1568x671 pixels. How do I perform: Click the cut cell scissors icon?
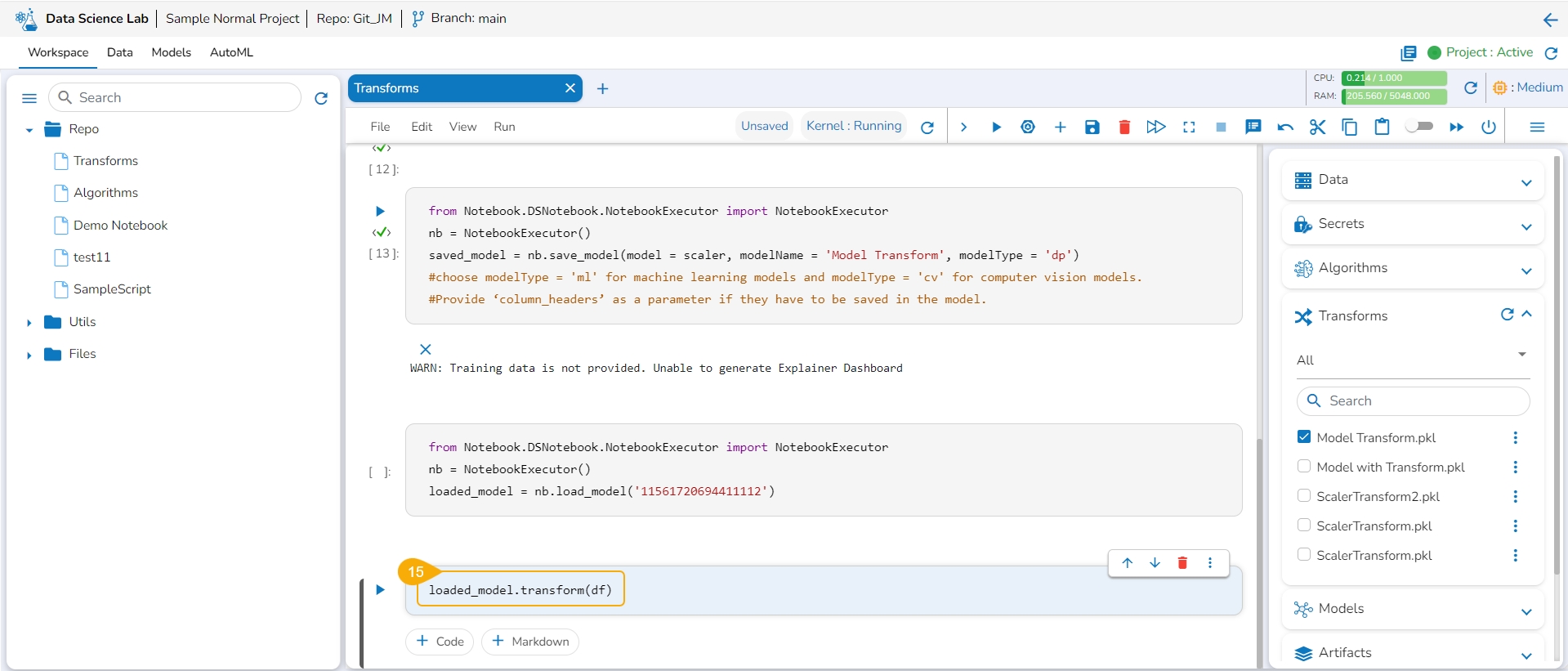click(1317, 127)
